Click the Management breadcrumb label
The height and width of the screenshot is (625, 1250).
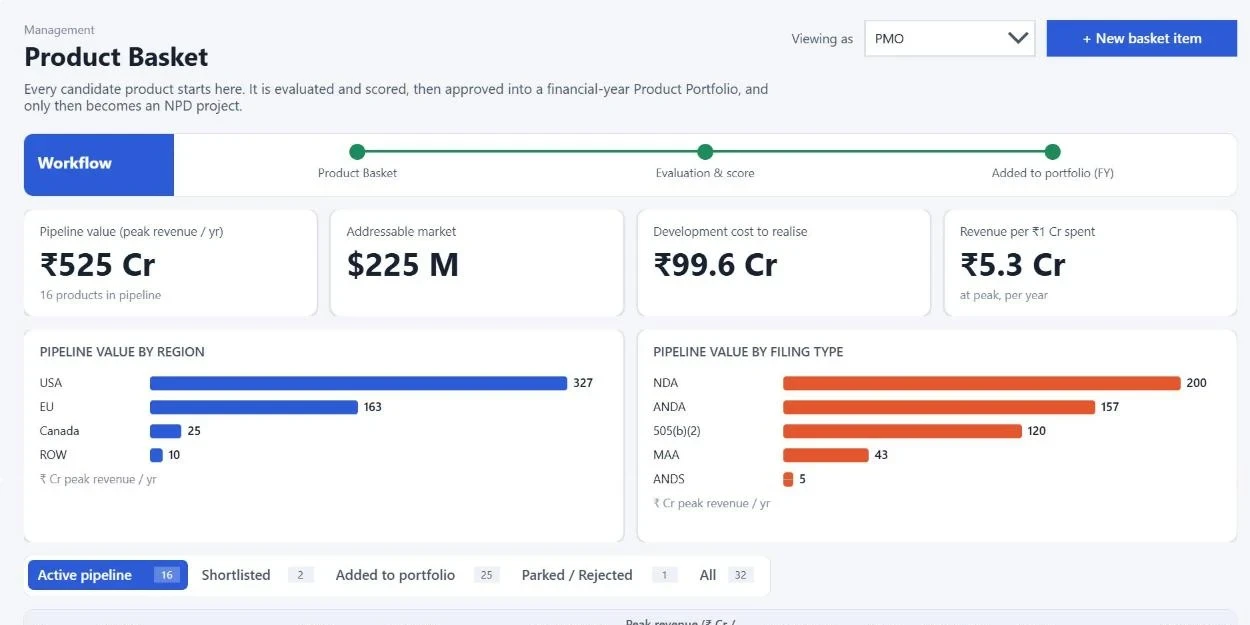59,30
